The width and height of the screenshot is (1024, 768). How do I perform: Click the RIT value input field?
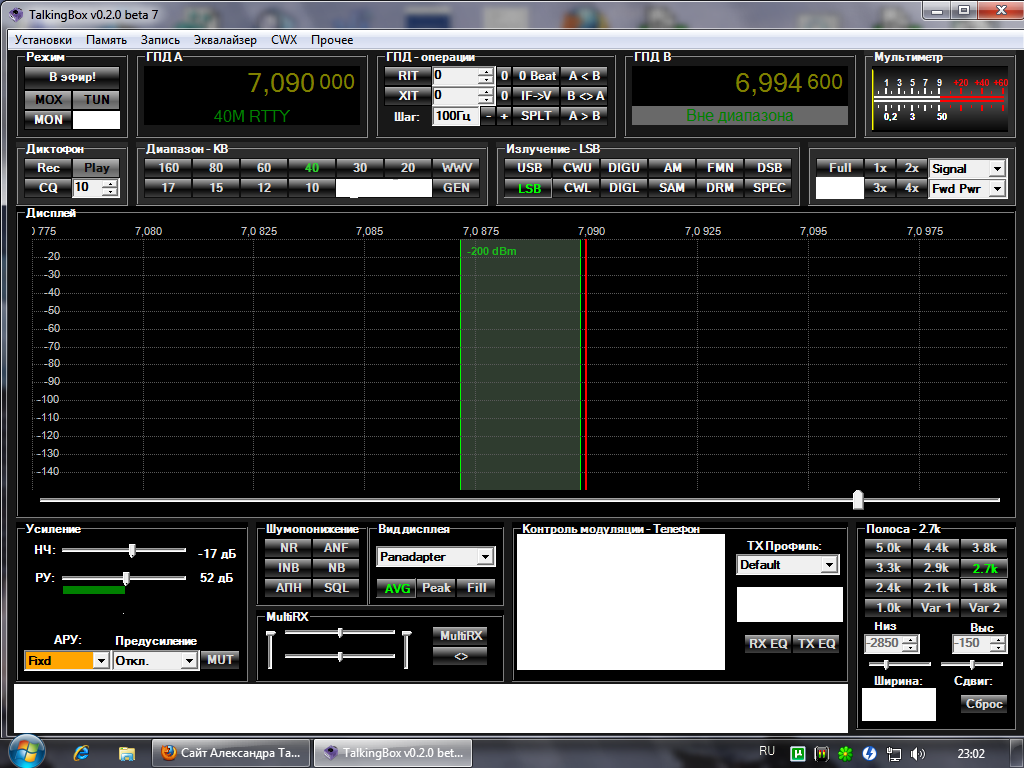(455, 76)
